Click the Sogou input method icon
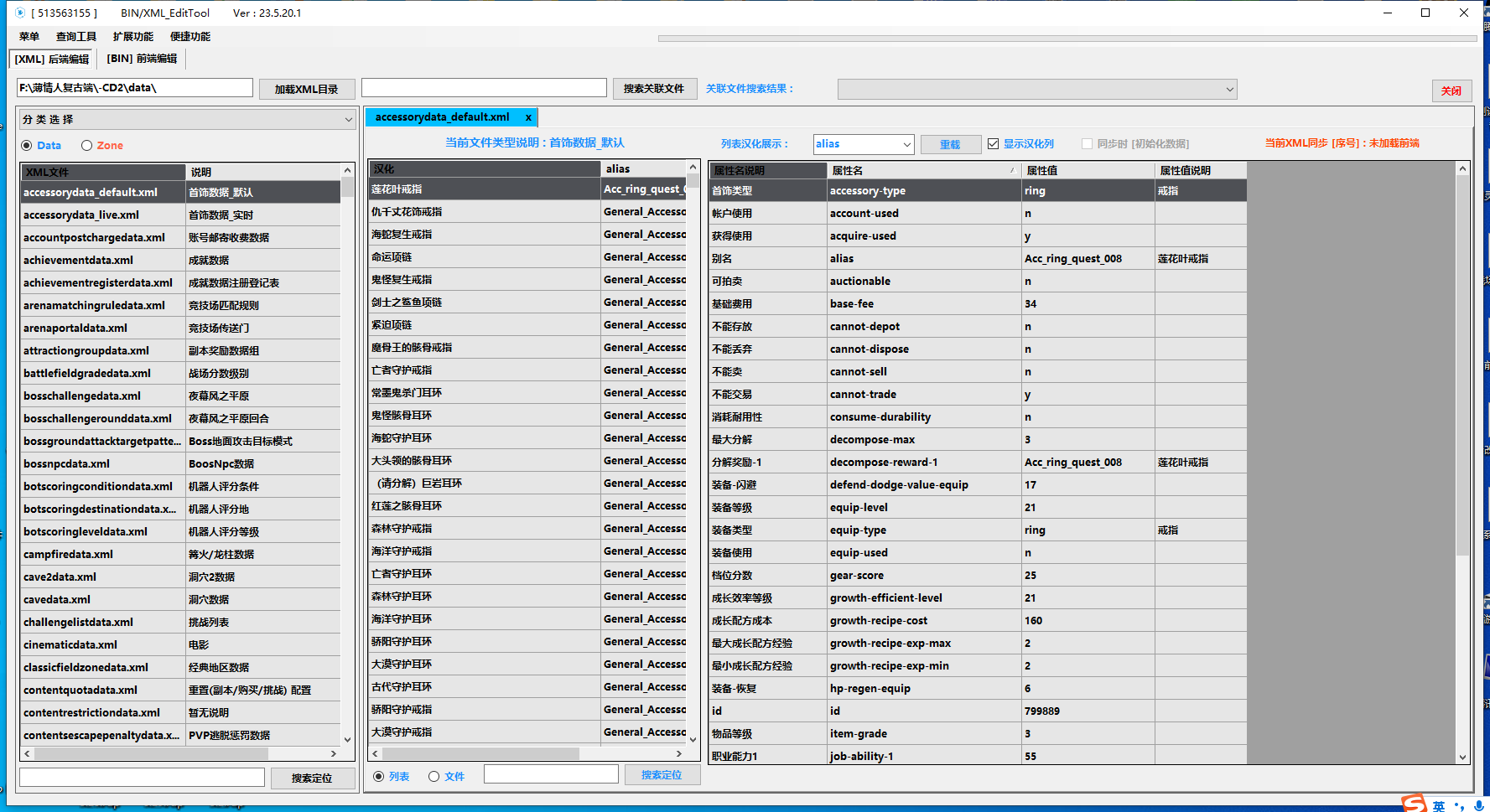Image resolution: width=1490 pixels, height=812 pixels. [x=1414, y=803]
